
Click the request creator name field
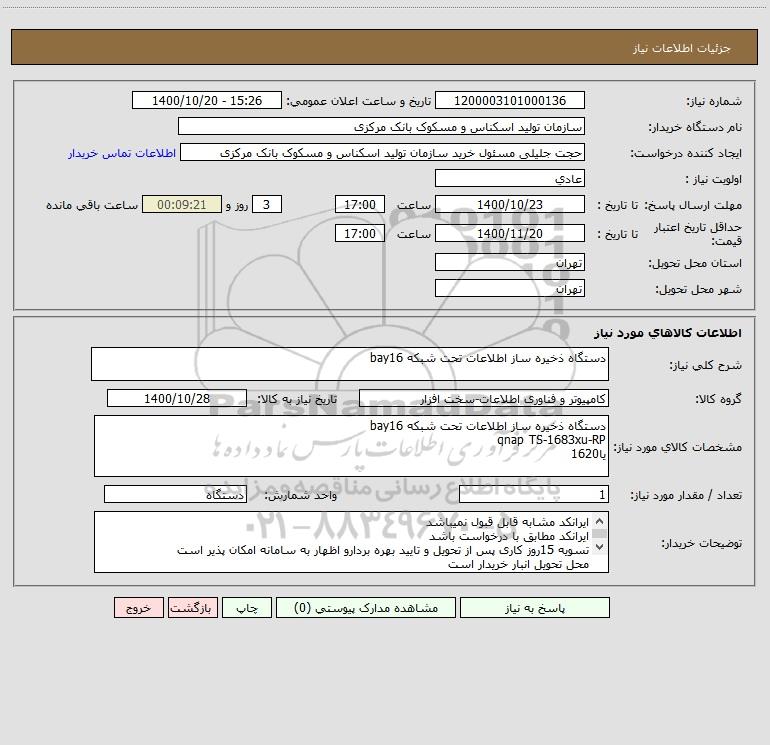click(x=383, y=152)
